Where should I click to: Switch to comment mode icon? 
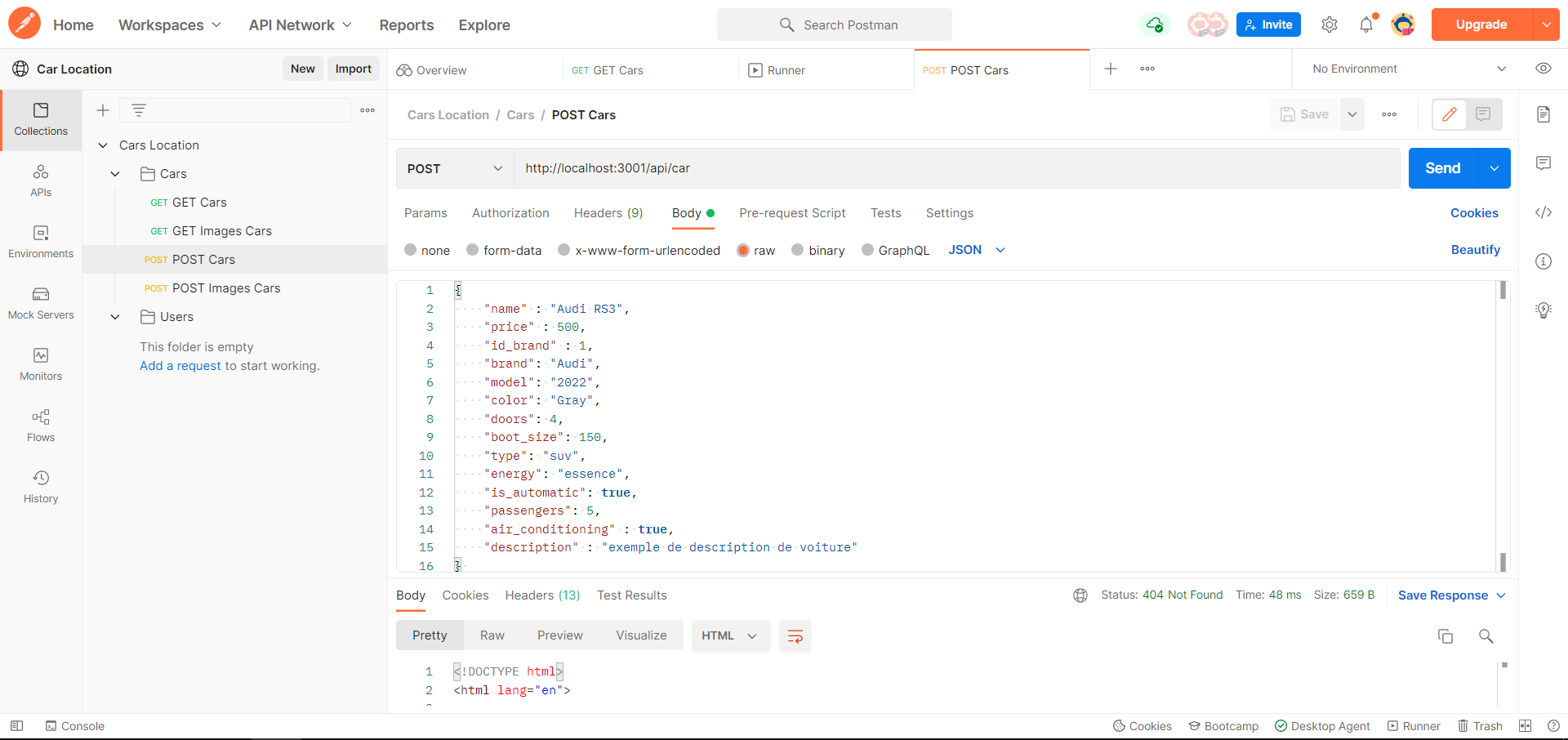click(1483, 114)
